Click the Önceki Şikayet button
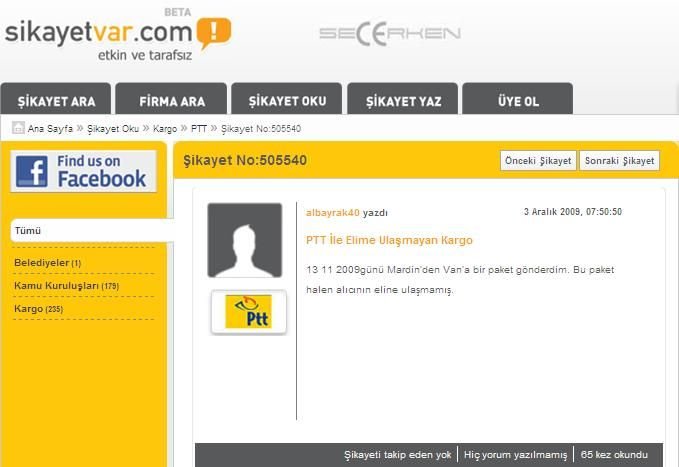Screen dimensions: 679x467 tap(538, 161)
